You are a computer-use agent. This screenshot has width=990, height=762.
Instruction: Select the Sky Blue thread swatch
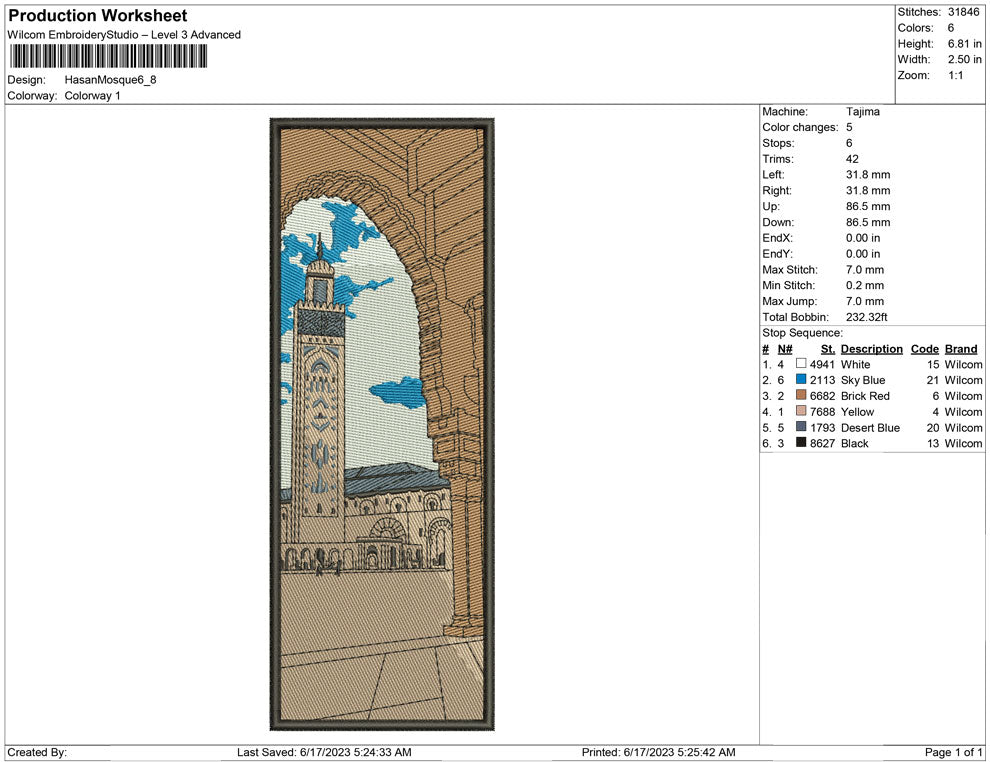pos(801,381)
